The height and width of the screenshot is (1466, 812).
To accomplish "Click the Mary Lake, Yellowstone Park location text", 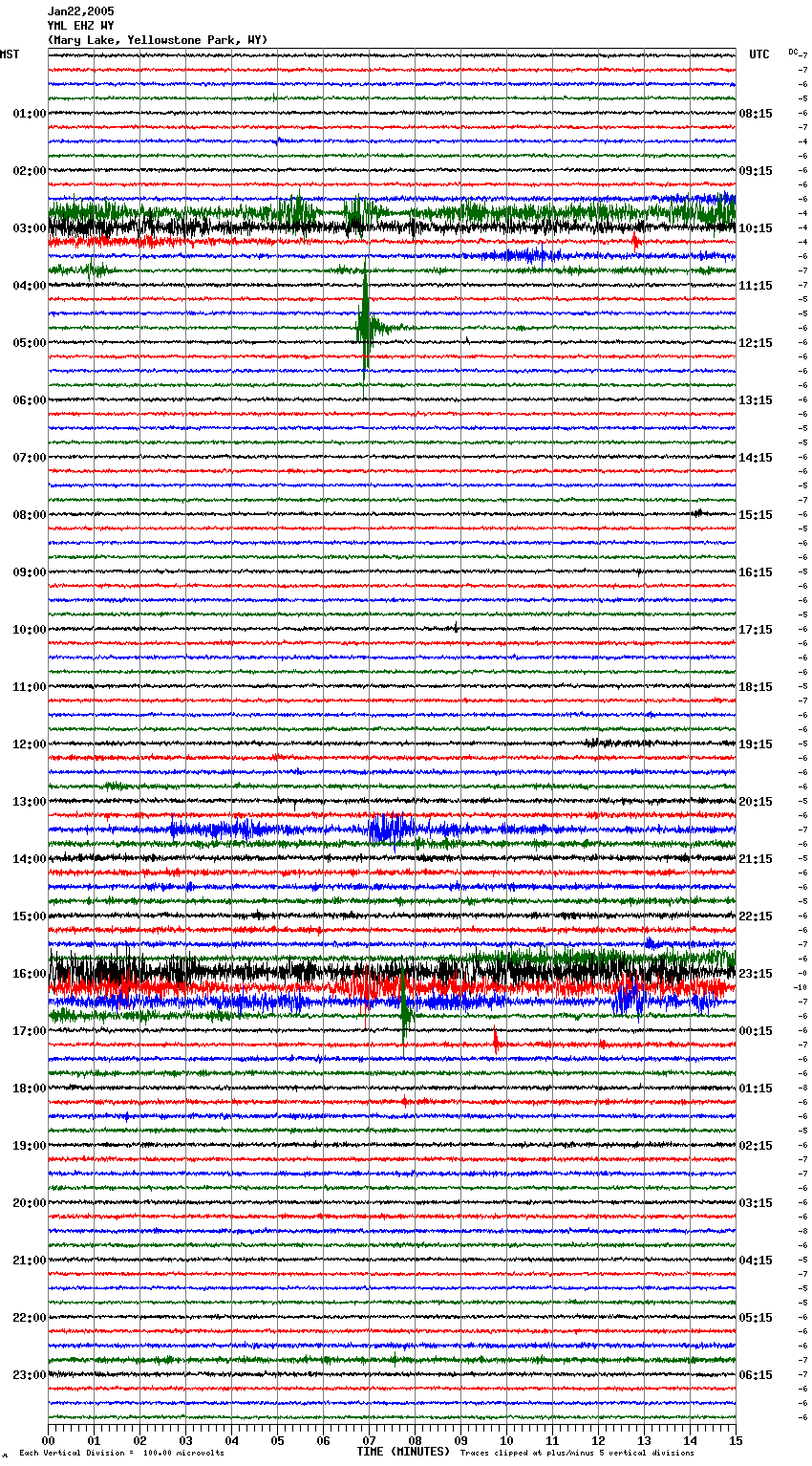I will pos(158,40).
